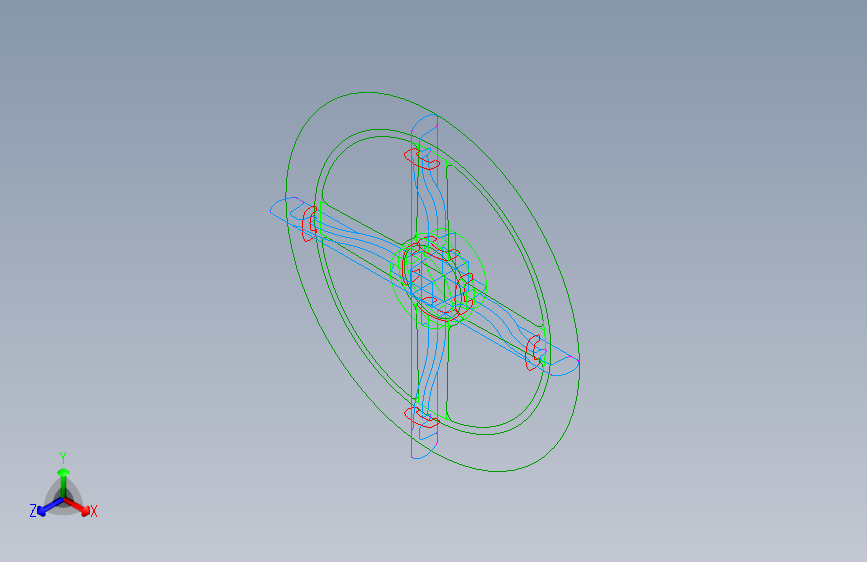Select the central hub of the wheel wireframe
The height and width of the screenshot is (562, 867).
pyautogui.click(x=438, y=278)
